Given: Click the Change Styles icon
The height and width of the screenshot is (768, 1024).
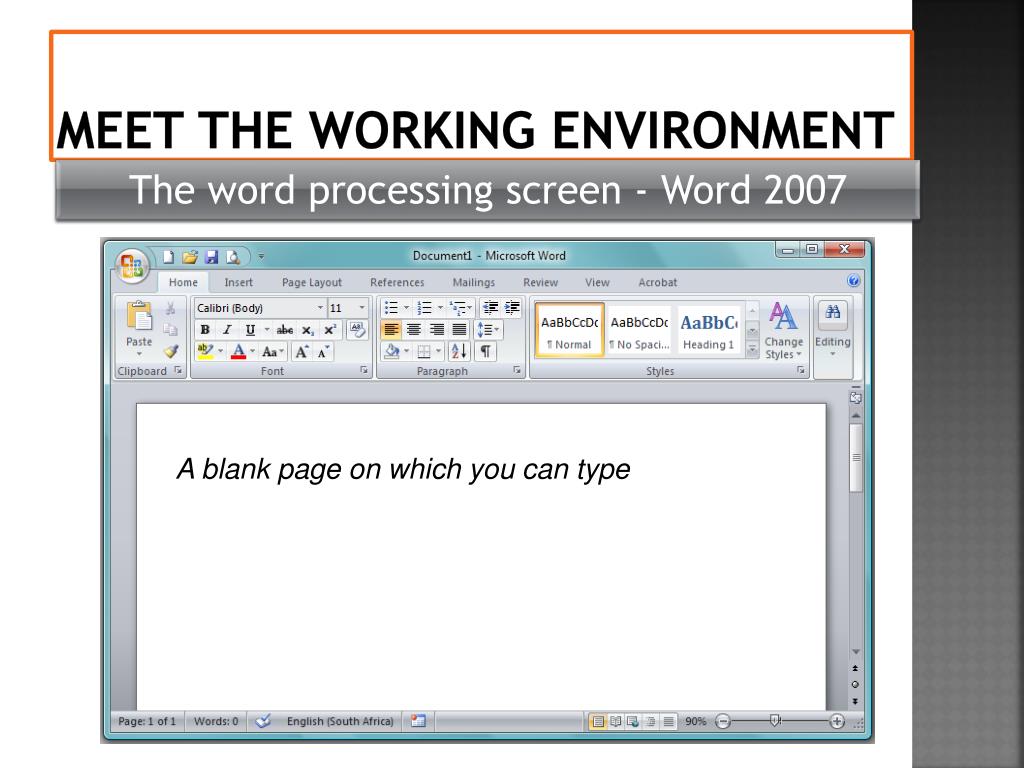Looking at the screenshot, I should pos(783,316).
